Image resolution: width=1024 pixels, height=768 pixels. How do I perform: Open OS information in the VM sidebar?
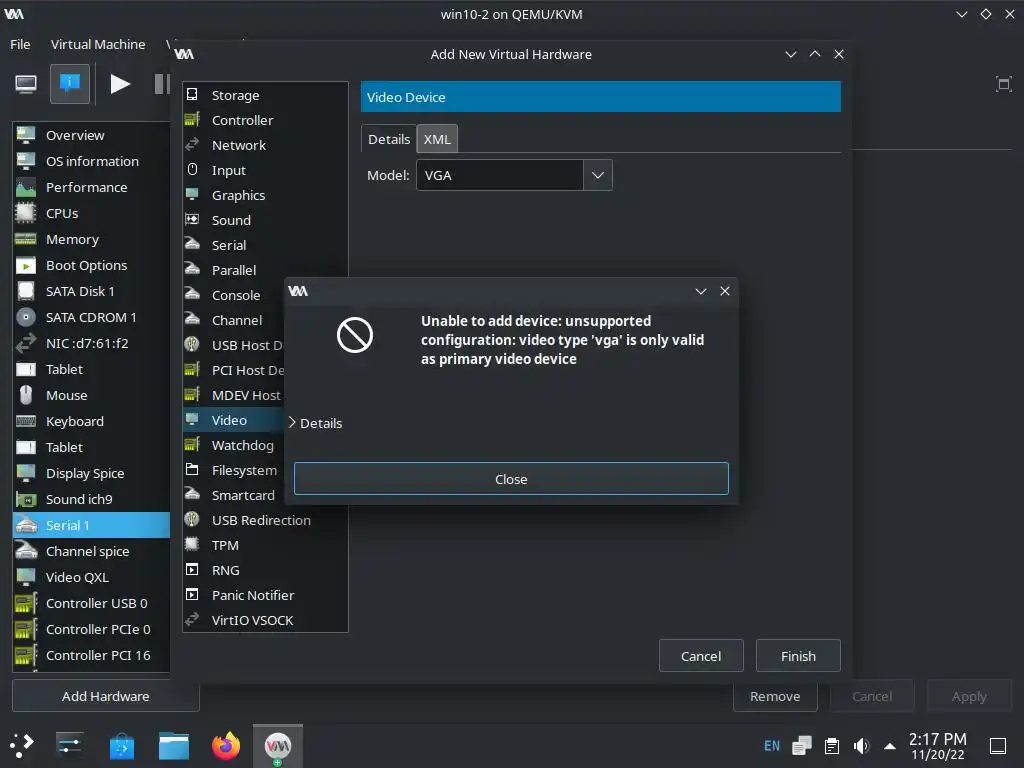[x=91, y=161]
